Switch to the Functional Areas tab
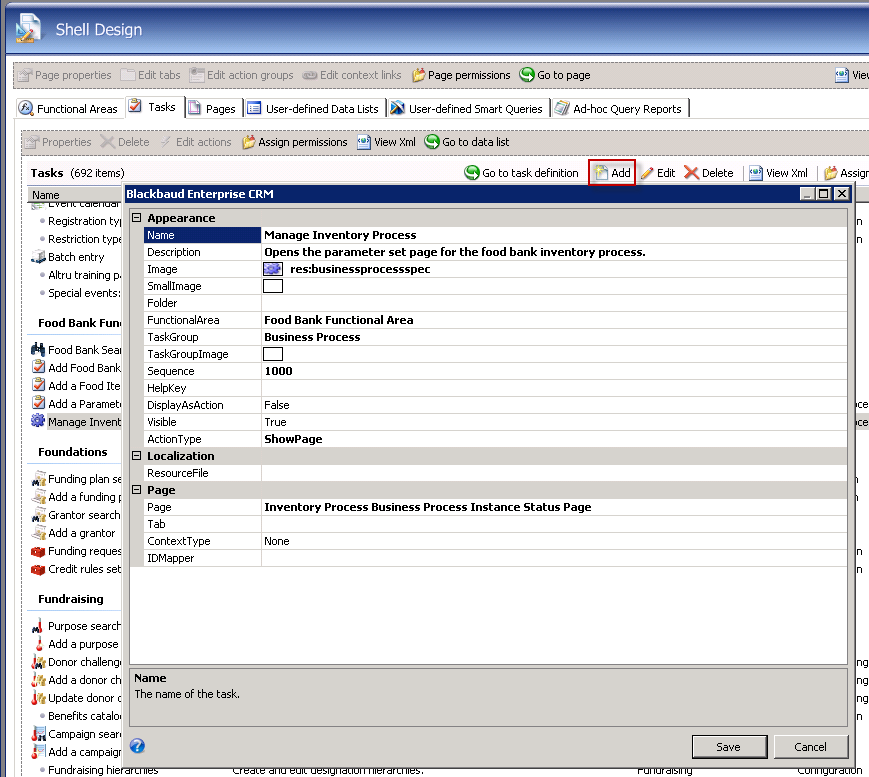The image size is (869, 777). click(x=68, y=108)
